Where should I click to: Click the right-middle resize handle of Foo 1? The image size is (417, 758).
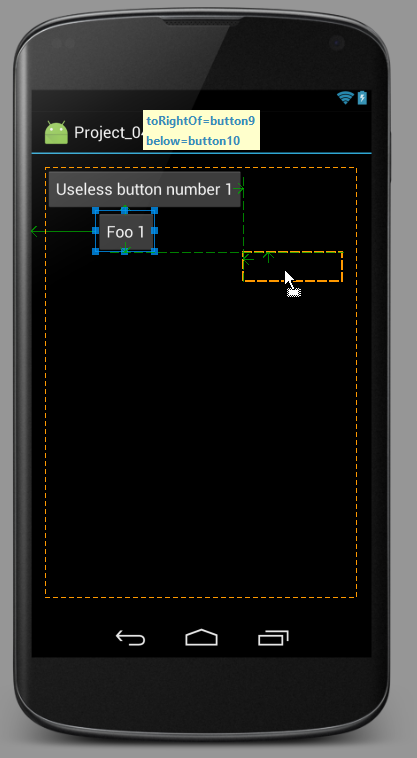point(155,231)
